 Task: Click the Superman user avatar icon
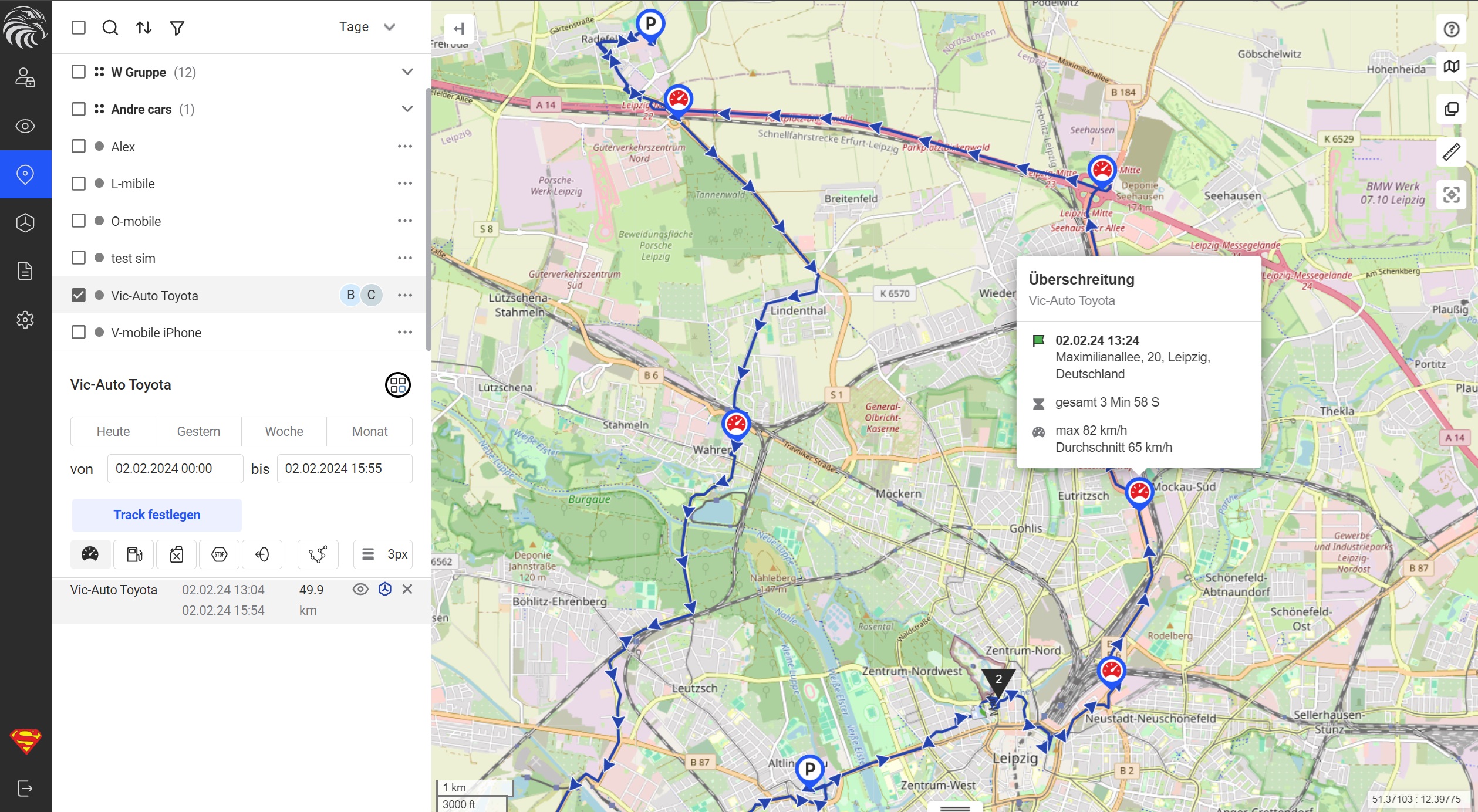click(26, 741)
